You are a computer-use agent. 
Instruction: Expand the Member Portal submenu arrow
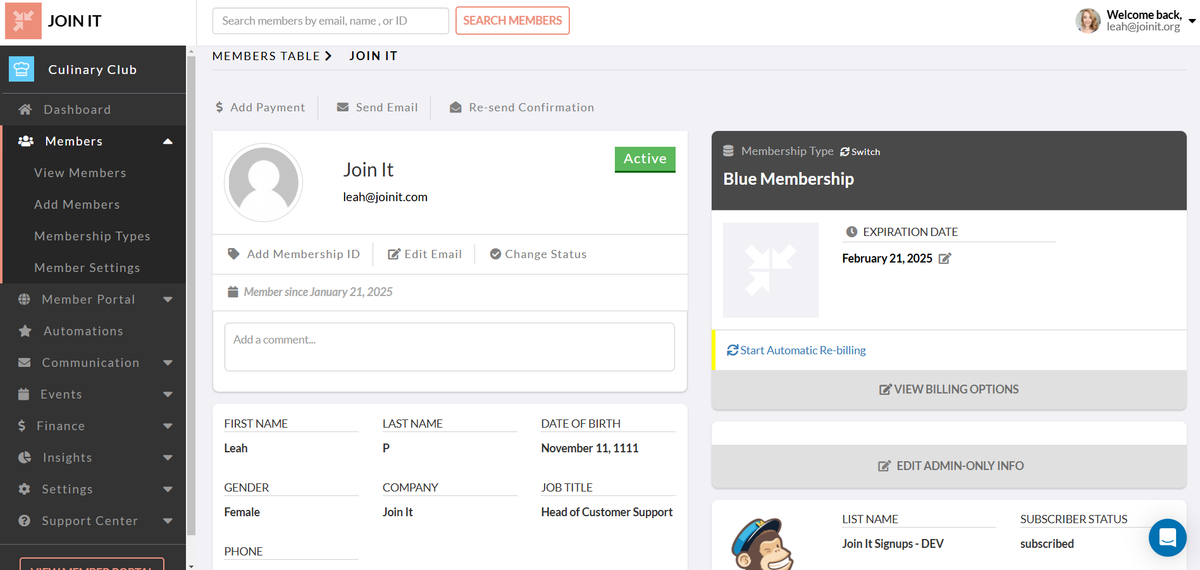(168, 299)
